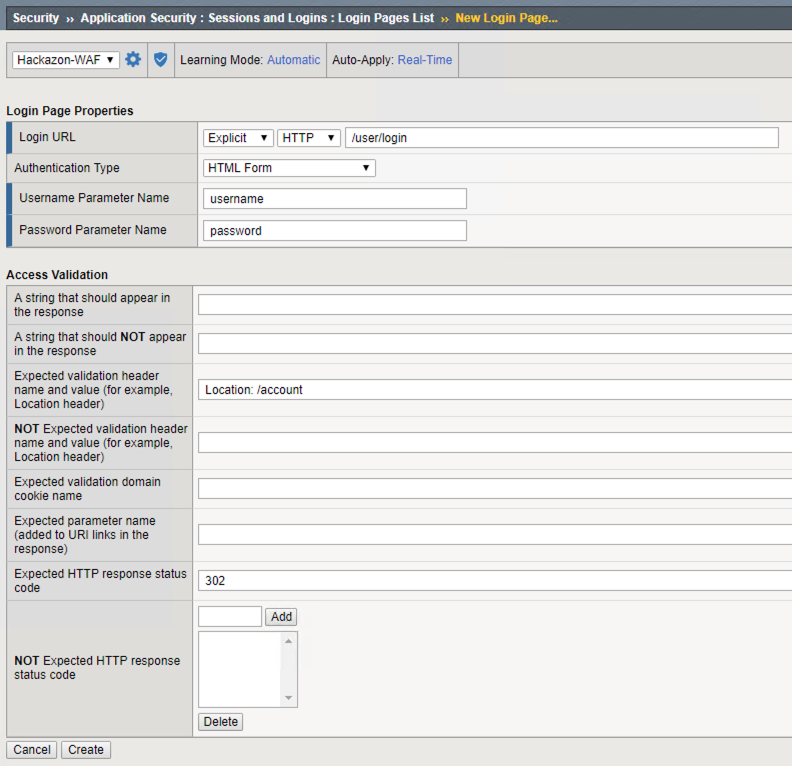Focus the string that should NOT appear field
Viewport: 792px width, 766px height.
(x=495, y=343)
